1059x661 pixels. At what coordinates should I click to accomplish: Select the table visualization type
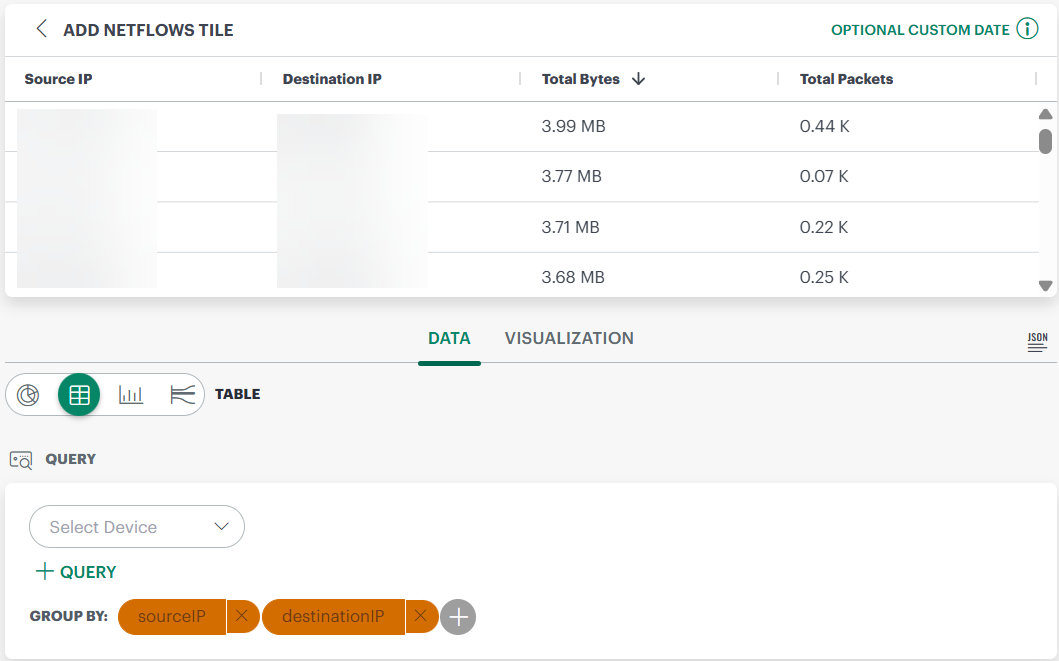[79, 395]
